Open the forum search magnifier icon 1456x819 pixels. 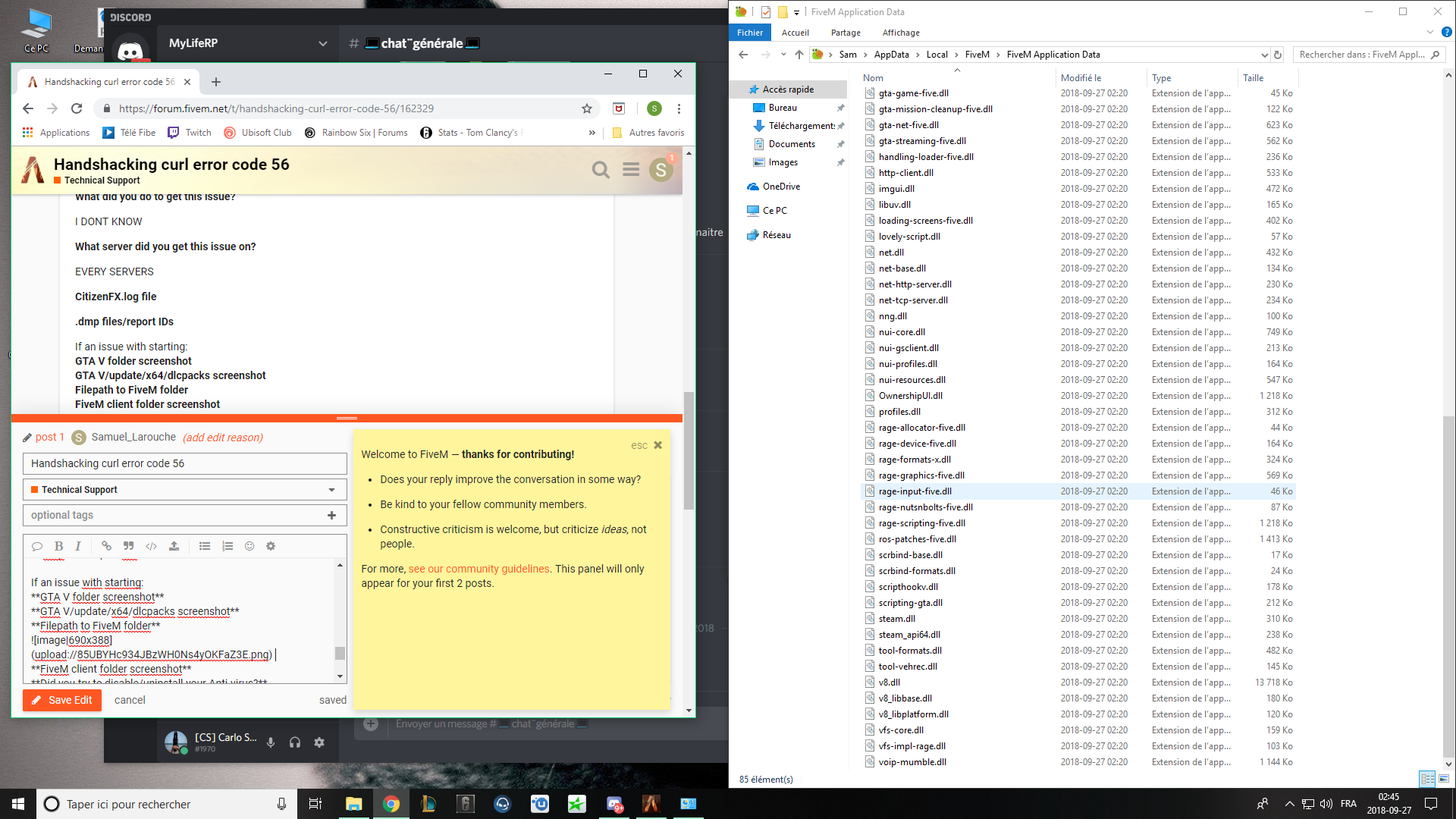point(601,170)
